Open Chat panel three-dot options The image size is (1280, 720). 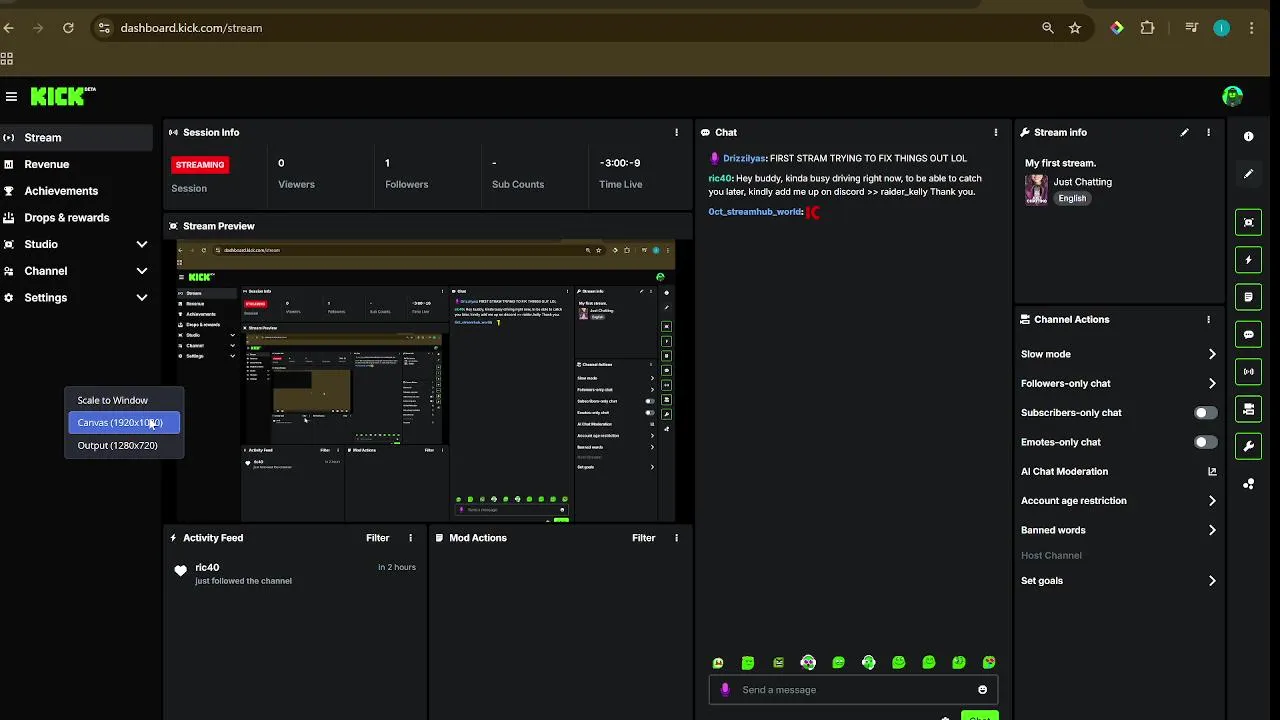point(995,132)
